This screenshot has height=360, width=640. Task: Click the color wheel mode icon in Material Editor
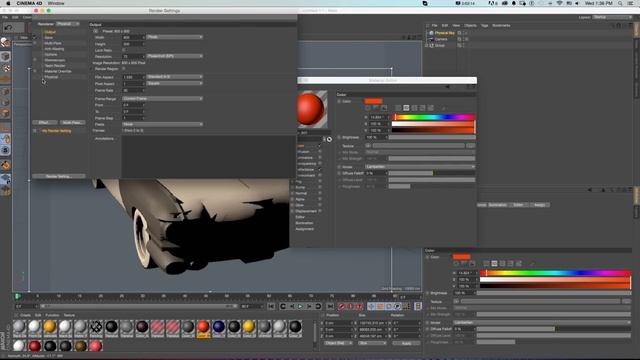pyautogui.click(x=368, y=108)
